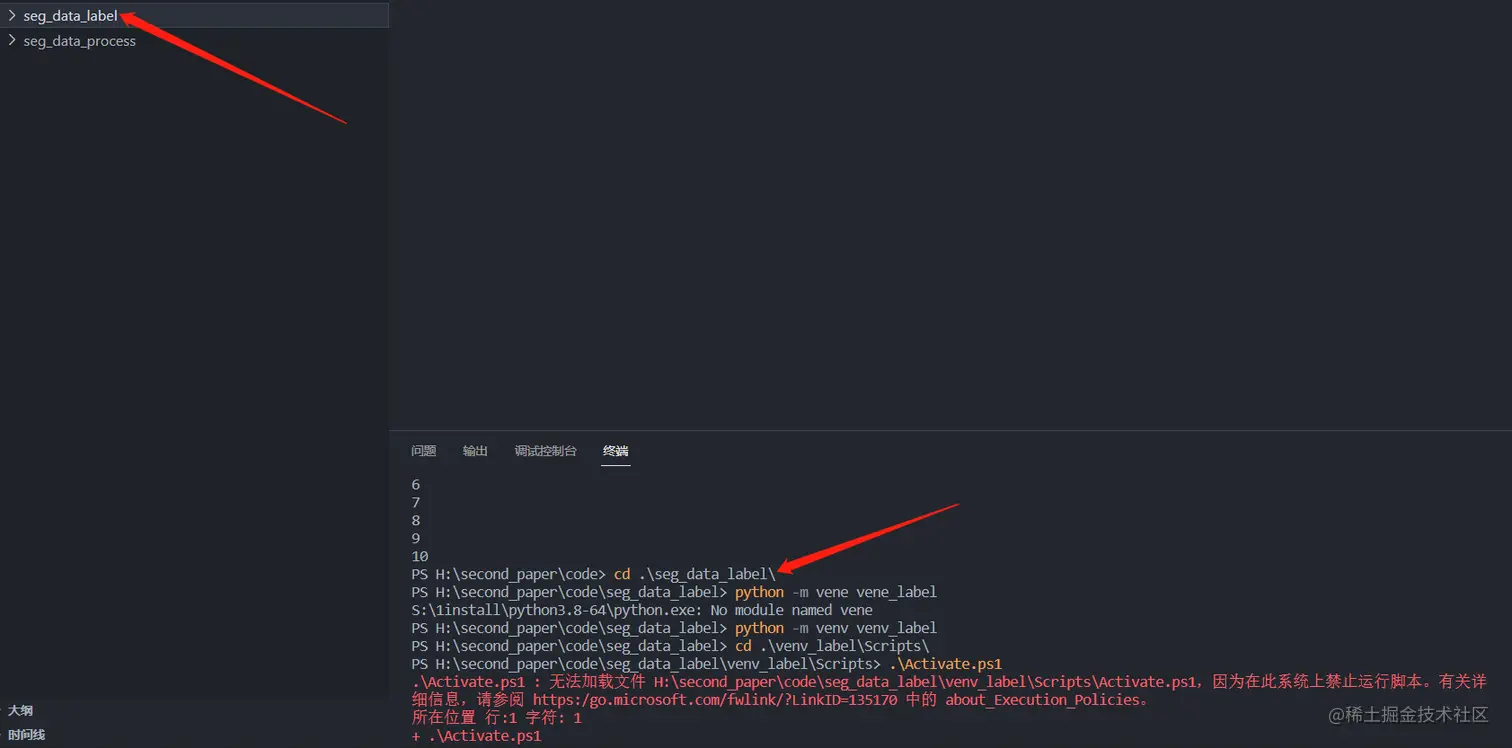Click the 'about_Execution_Policies' text in error

[x=1044, y=700]
